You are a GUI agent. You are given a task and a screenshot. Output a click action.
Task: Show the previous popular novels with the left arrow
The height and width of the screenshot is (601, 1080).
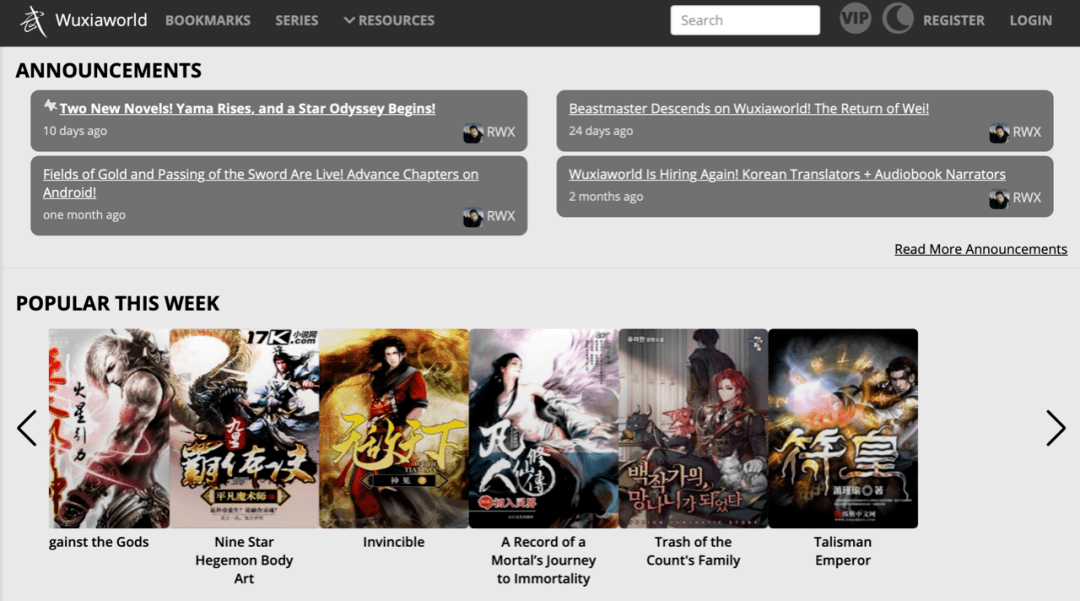pos(27,428)
